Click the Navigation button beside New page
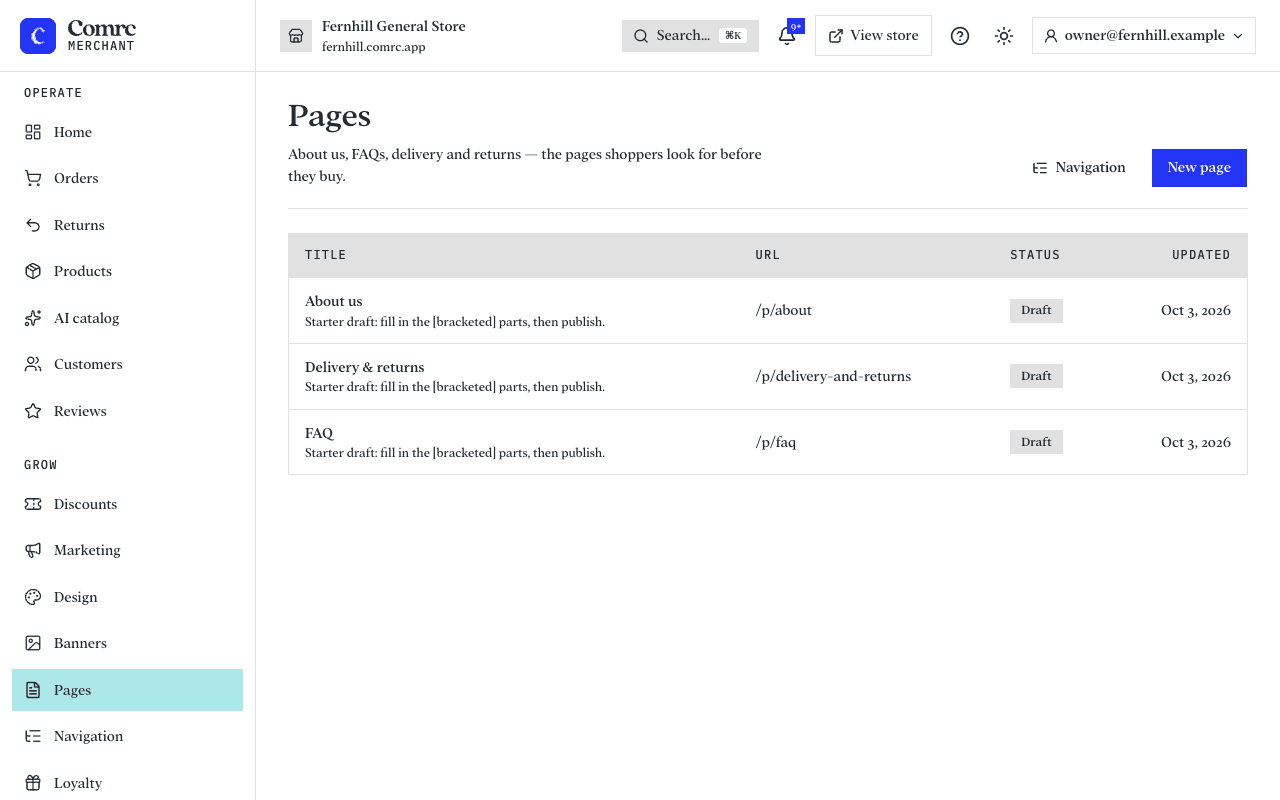The image size is (1280, 800). 1079,168
